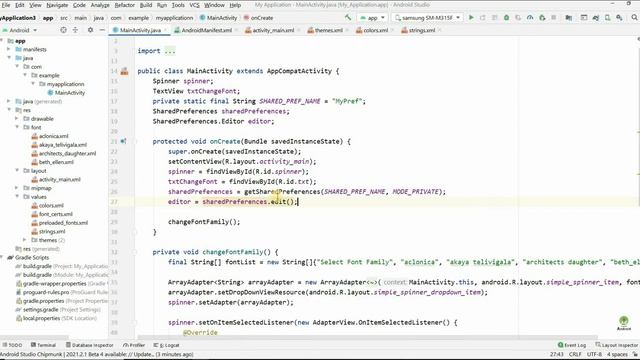The image size is (640, 360).
Task: Click the grayed Stop icon in toolbar
Action: [553, 18]
